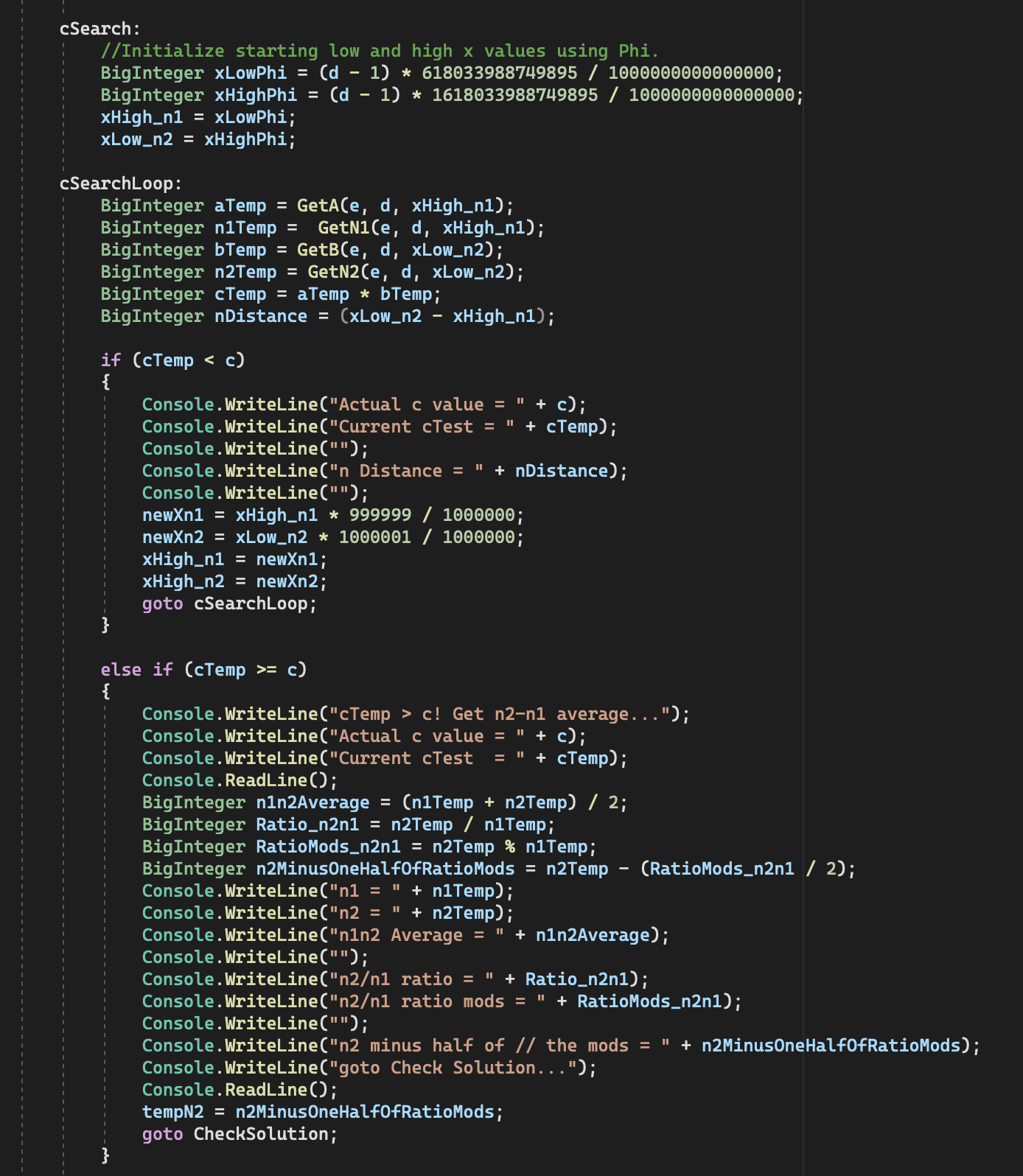This screenshot has height=1176, width=1023.
Task: Place cursor on 'xHigh_n1 = xLowPhi;' line
Action: pyautogui.click(x=198, y=117)
